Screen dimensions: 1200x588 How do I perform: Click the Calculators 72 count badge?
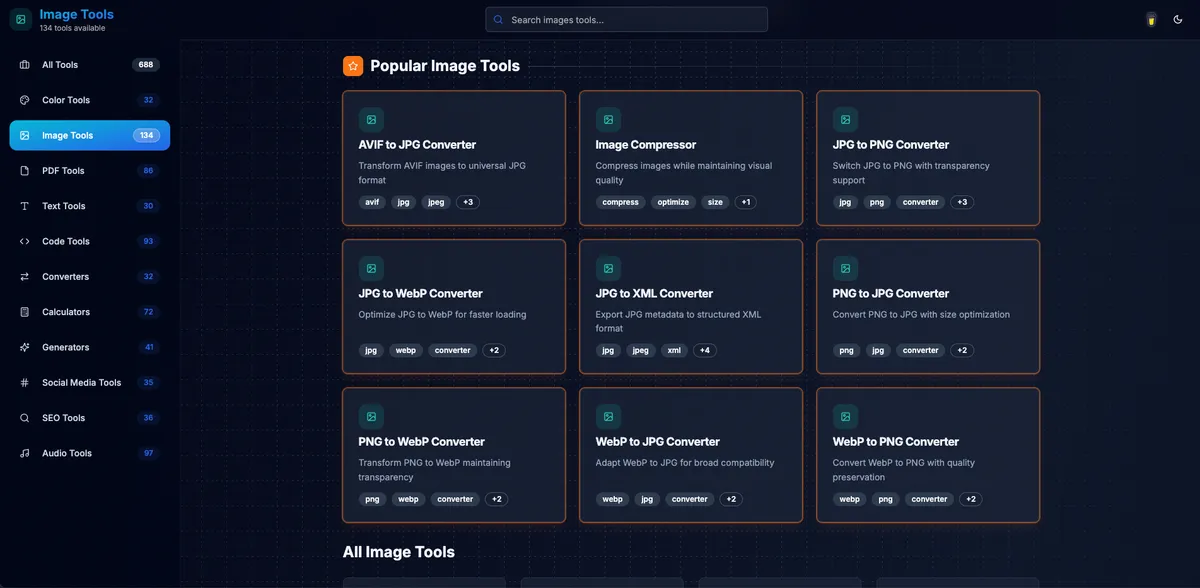point(149,312)
